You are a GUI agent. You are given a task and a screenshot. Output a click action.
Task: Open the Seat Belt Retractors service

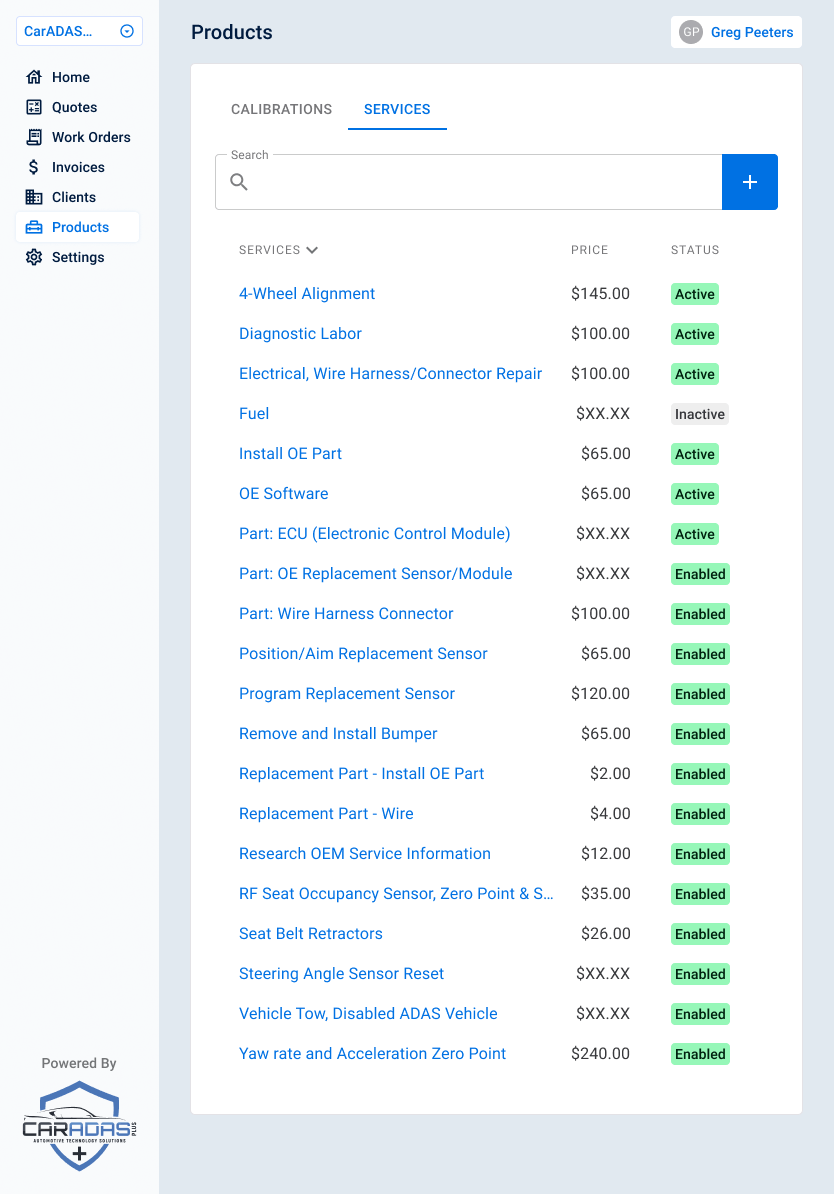coord(310,934)
